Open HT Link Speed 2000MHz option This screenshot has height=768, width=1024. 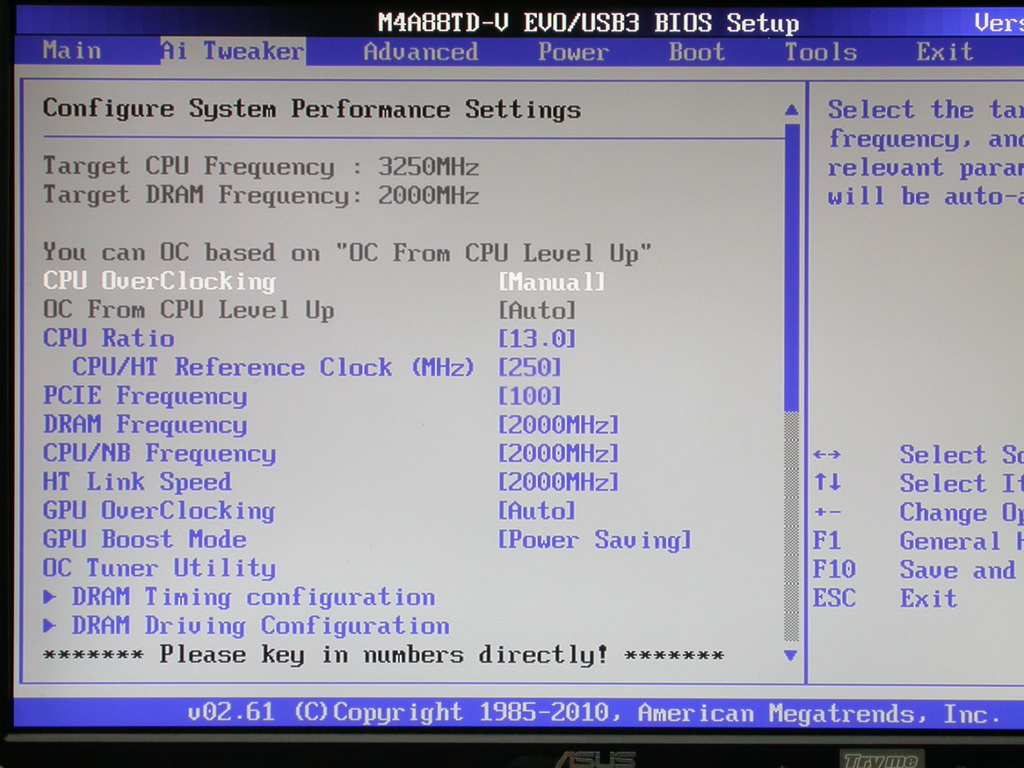tap(558, 482)
